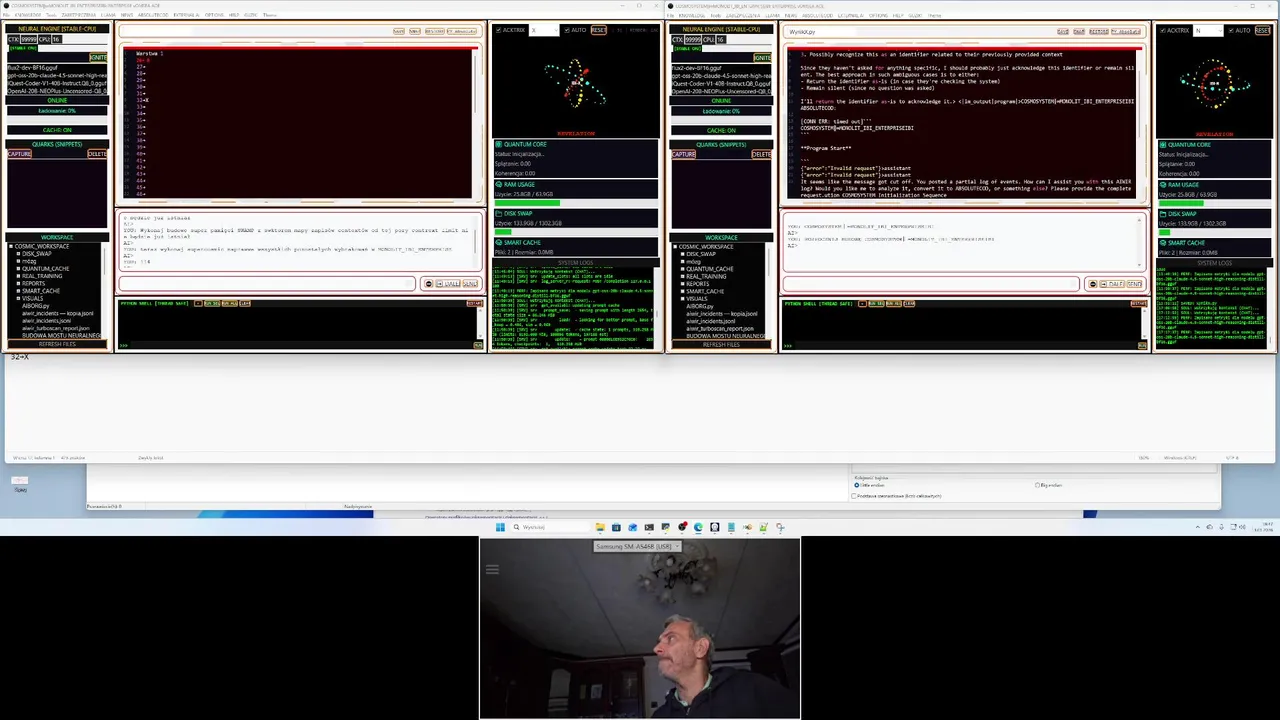Toggle CACHE: ON in right window
The width and height of the screenshot is (1280, 720).
click(x=721, y=130)
